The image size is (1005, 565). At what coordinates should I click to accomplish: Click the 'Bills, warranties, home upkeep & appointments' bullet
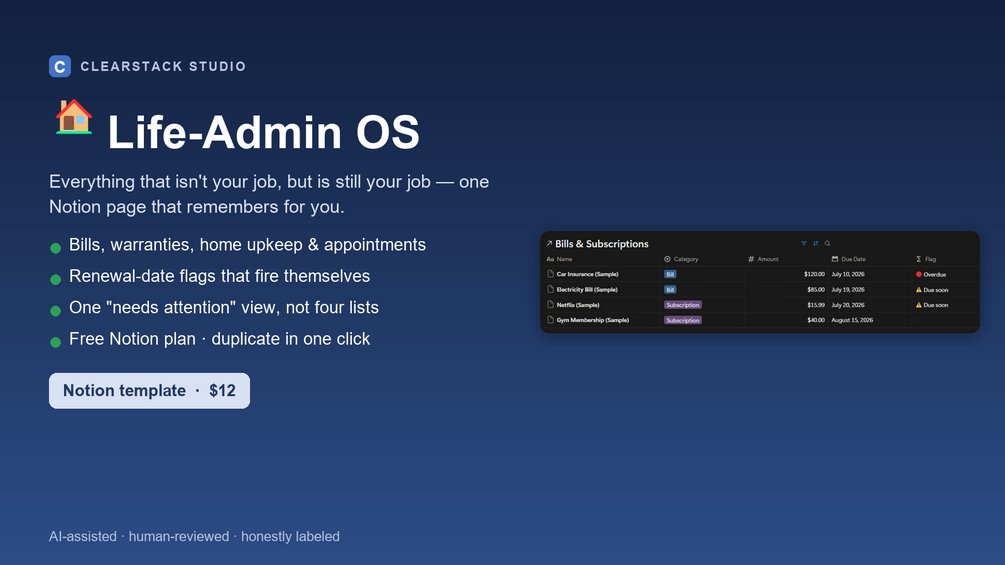247,245
